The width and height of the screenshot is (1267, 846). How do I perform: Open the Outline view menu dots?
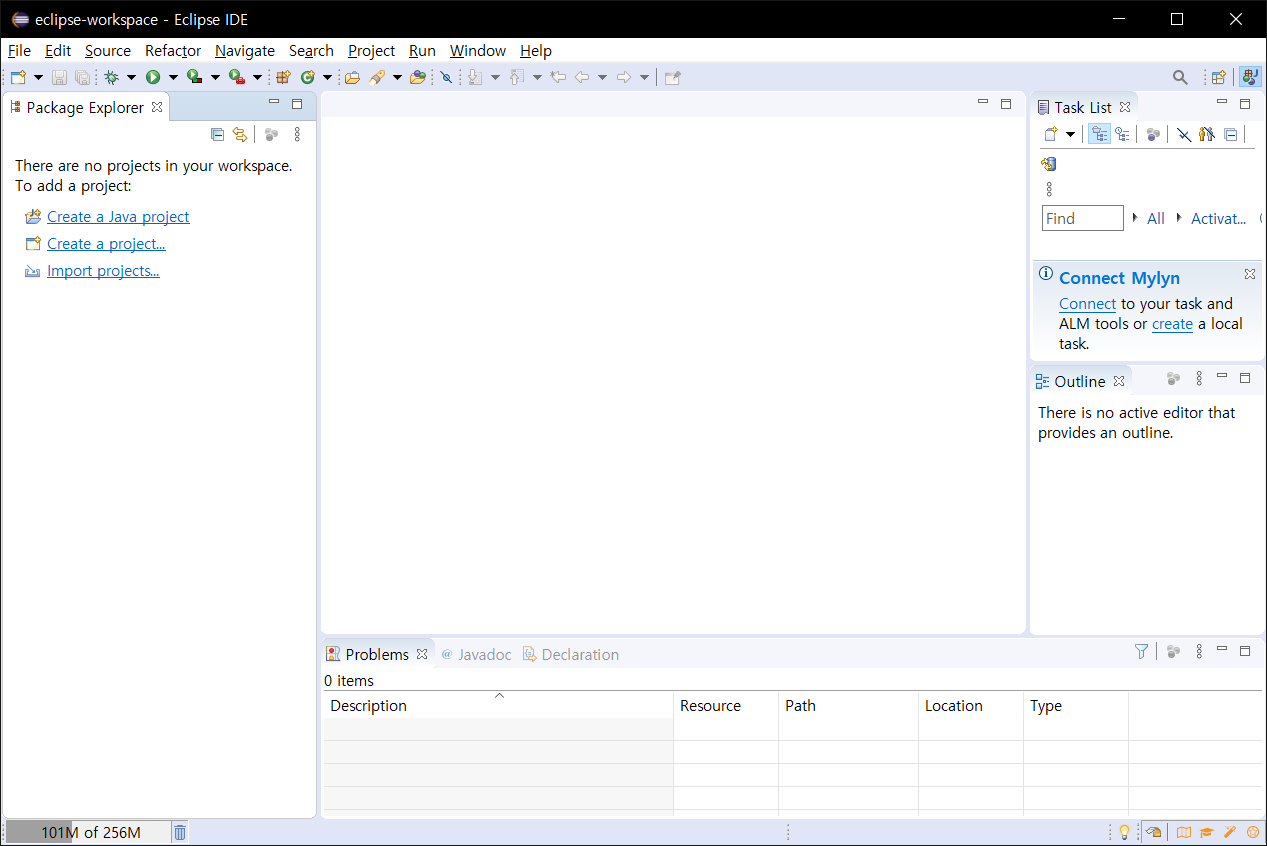click(x=1199, y=378)
